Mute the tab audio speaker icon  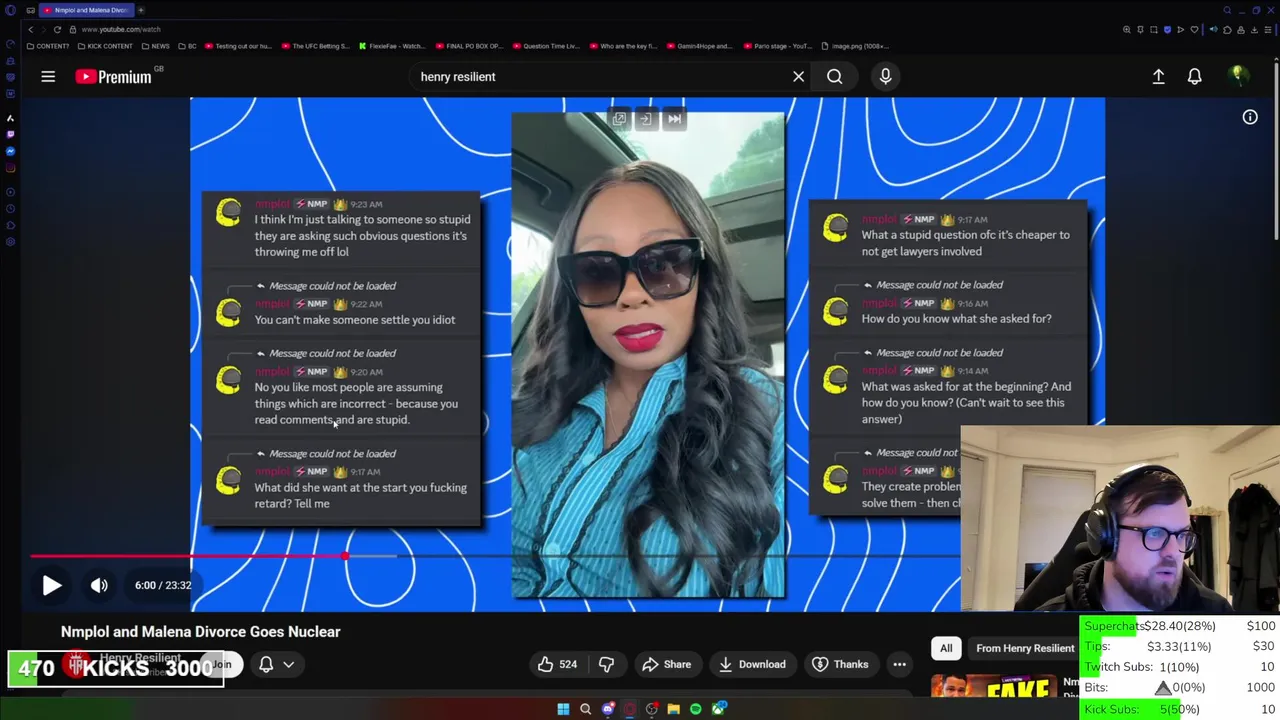[x=1213, y=29]
